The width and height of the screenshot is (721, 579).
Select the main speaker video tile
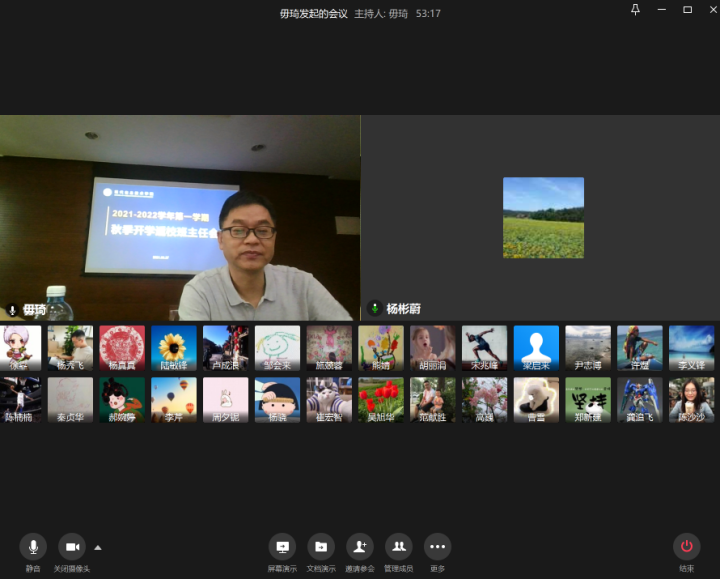180,217
